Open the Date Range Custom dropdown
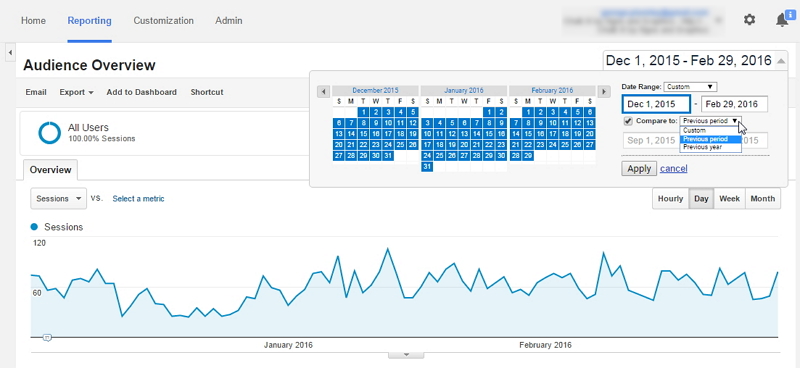Viewport: 800px width, 368px height. [690, 87]
